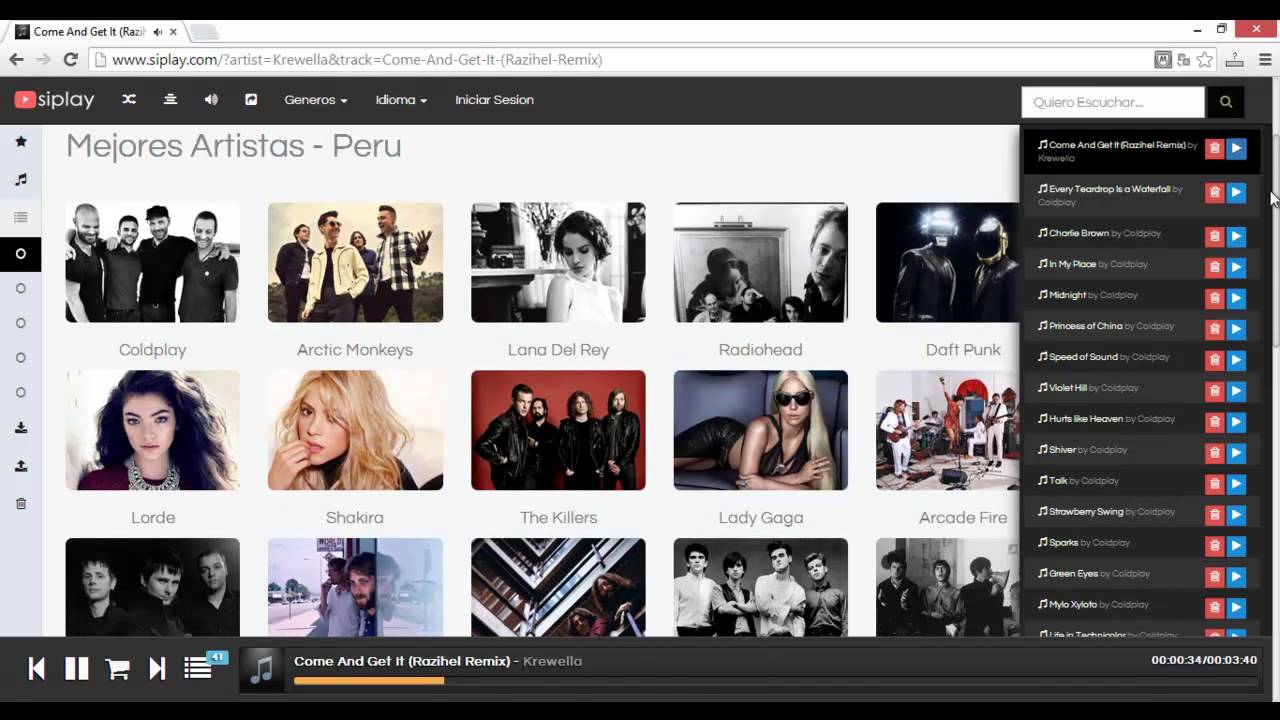The height and width of the screenshot is (720, 1280).
Task: Click the share arrow icon in the navbar
Action: [x=251, y=99]
